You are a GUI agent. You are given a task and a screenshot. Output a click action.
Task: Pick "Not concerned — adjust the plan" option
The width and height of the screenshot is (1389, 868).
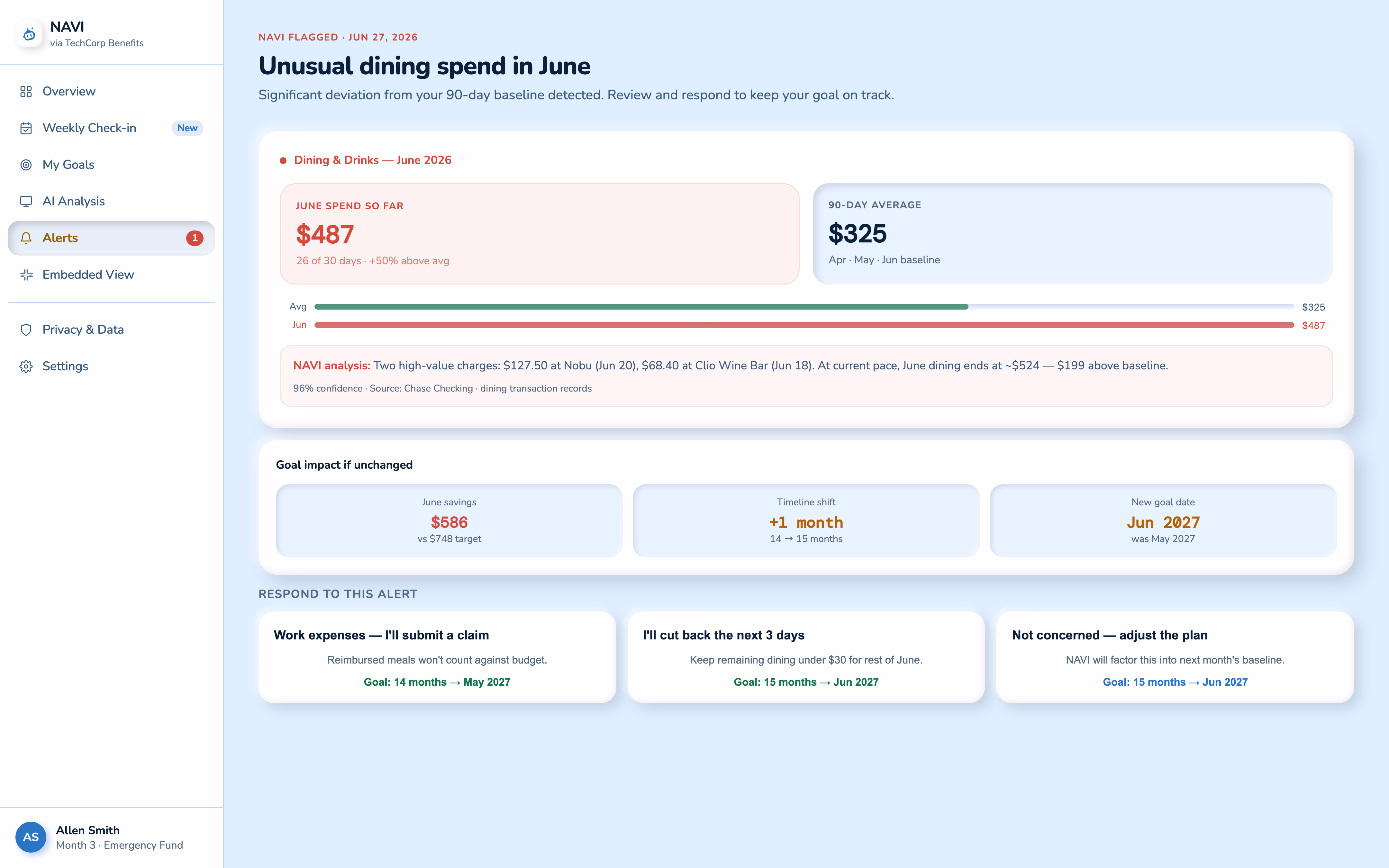point(1176,657)
